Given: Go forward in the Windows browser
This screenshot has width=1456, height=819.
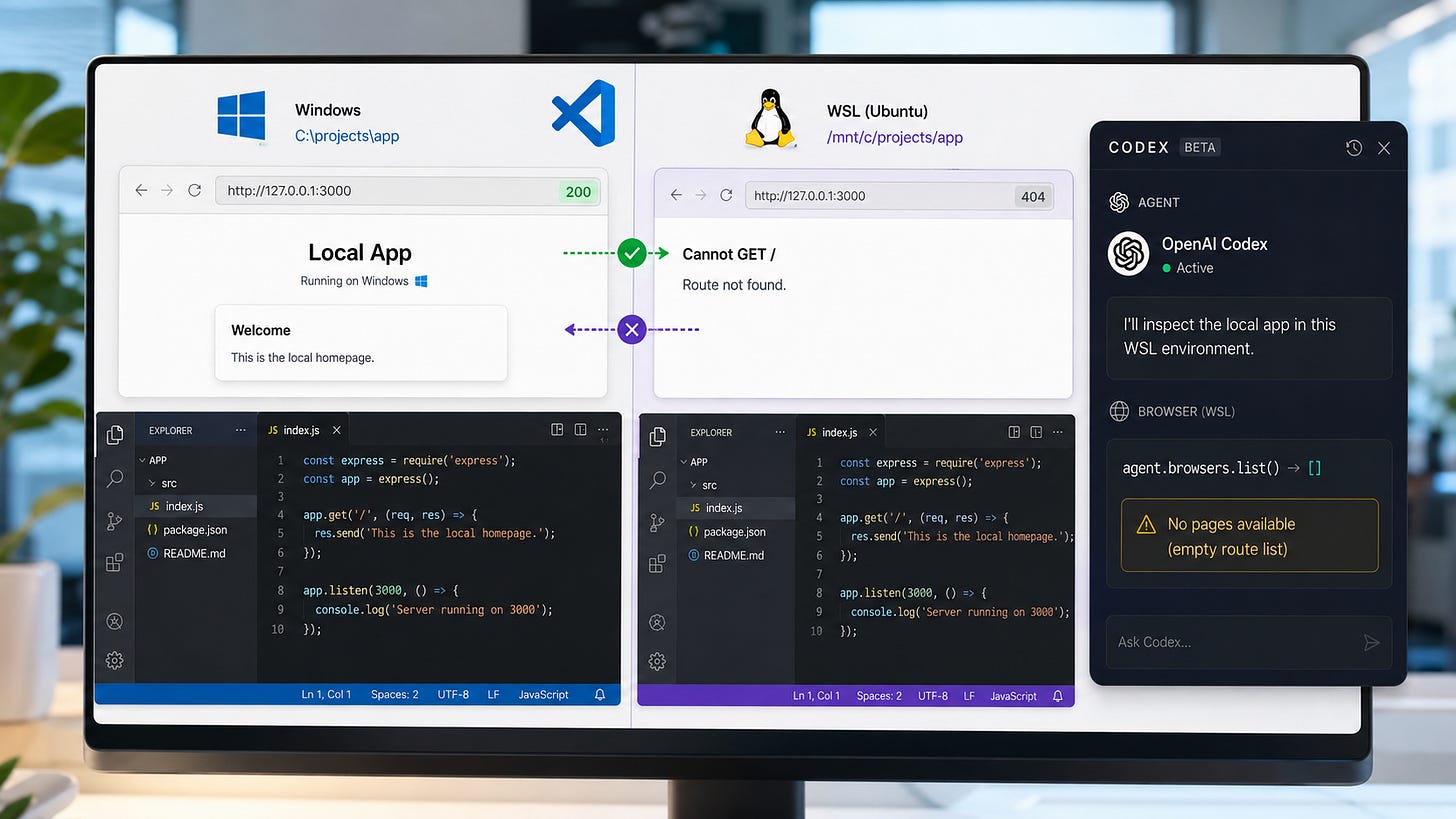Looking at the screenshot, I should (167, 190).
